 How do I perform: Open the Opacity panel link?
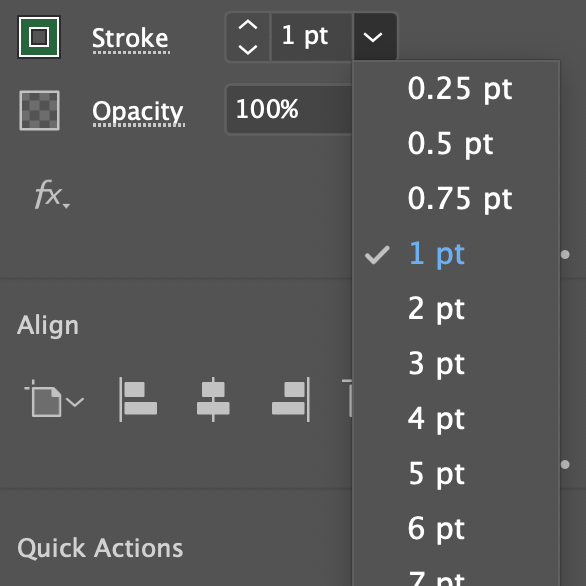click(138, 112)
